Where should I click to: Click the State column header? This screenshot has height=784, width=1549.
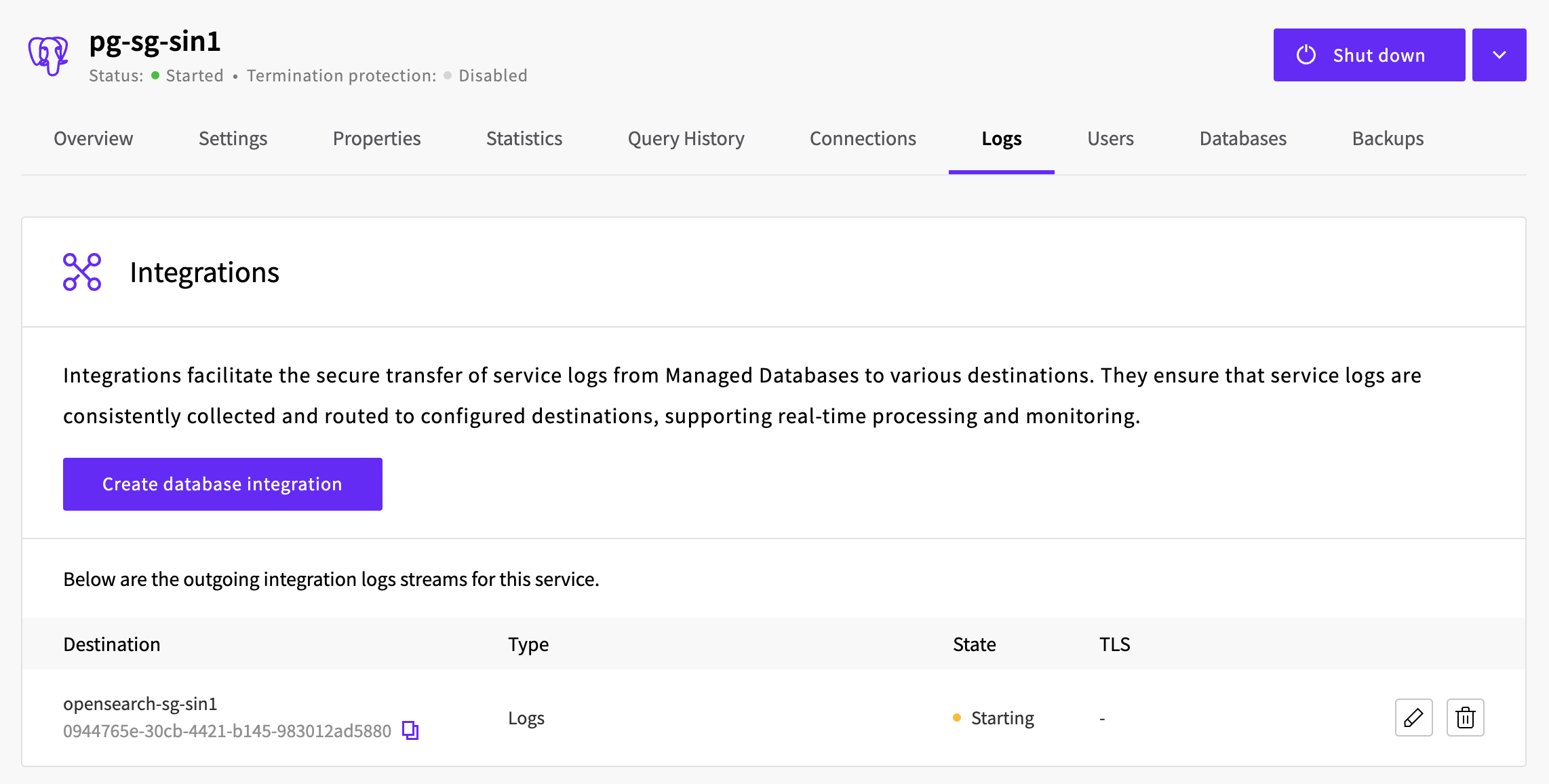(x=974, y=644)
